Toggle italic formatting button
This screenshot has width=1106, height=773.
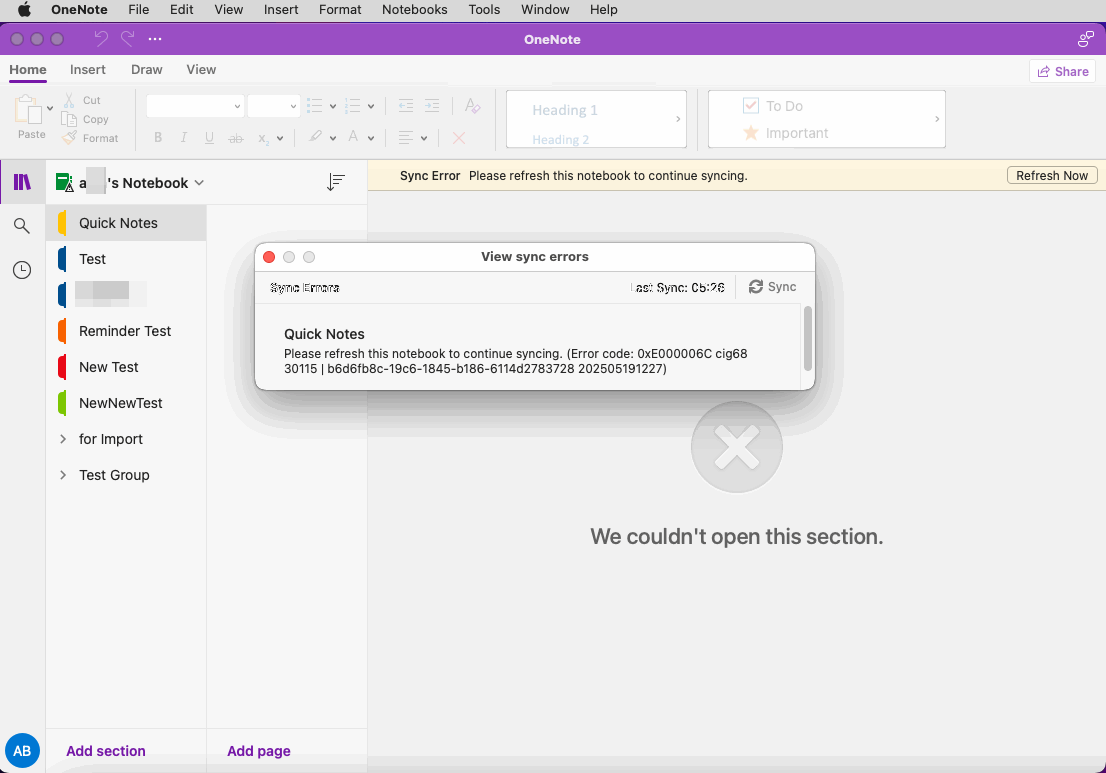click(183, 138)
